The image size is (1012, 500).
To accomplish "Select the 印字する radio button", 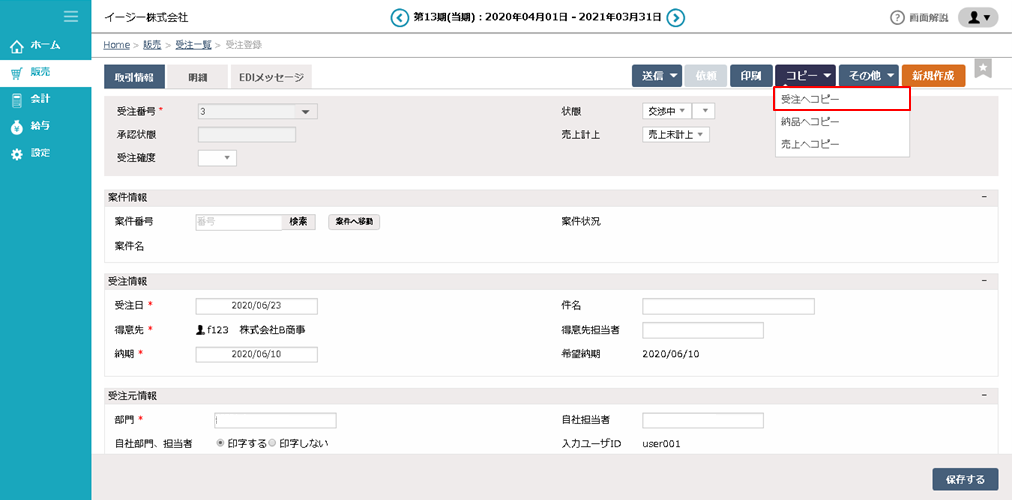I will tap(220, 443).
